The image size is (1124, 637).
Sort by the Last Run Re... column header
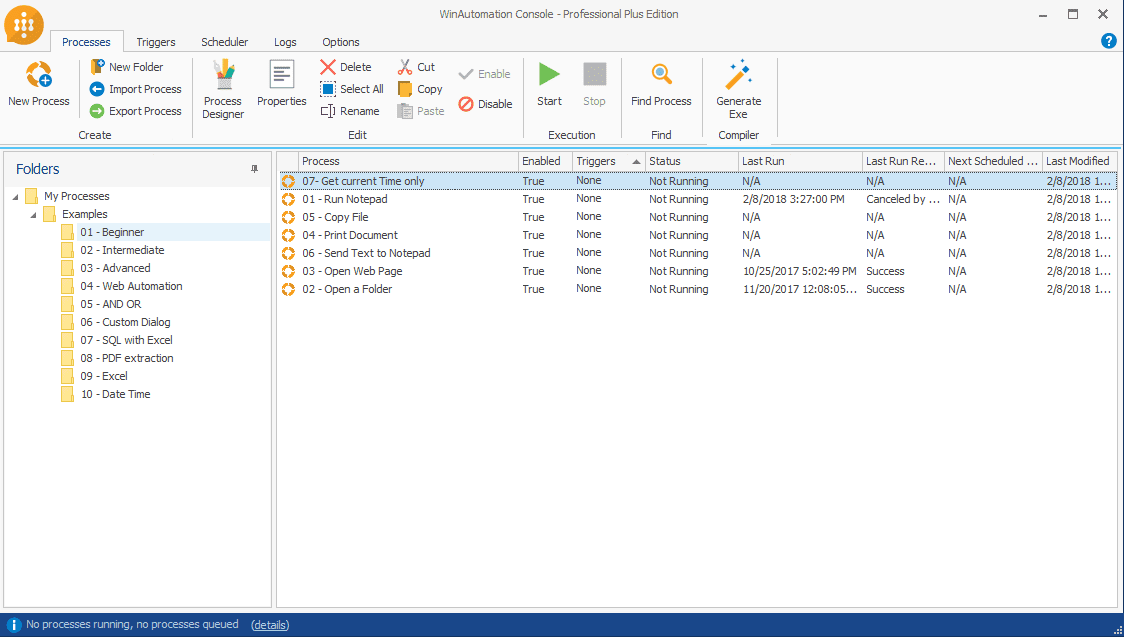point(902,161)
